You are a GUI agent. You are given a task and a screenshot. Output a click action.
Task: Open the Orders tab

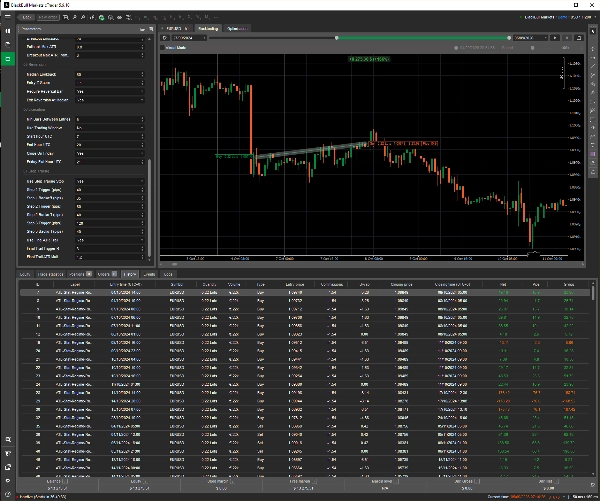107,274
